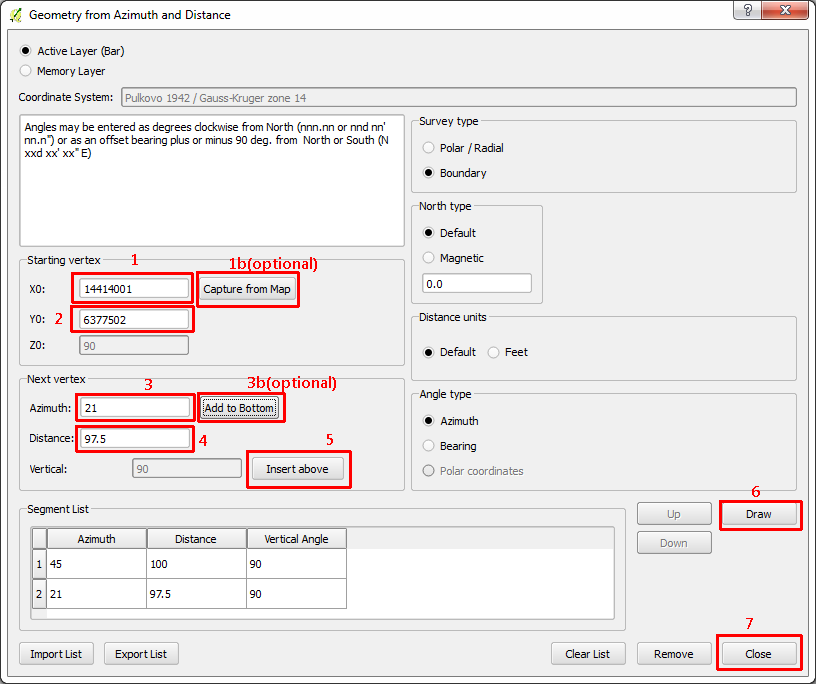Image resolution: width=816 pixels, height=684 pixels.
Task: Click the Coordinate System field
Action: point(458,97)
